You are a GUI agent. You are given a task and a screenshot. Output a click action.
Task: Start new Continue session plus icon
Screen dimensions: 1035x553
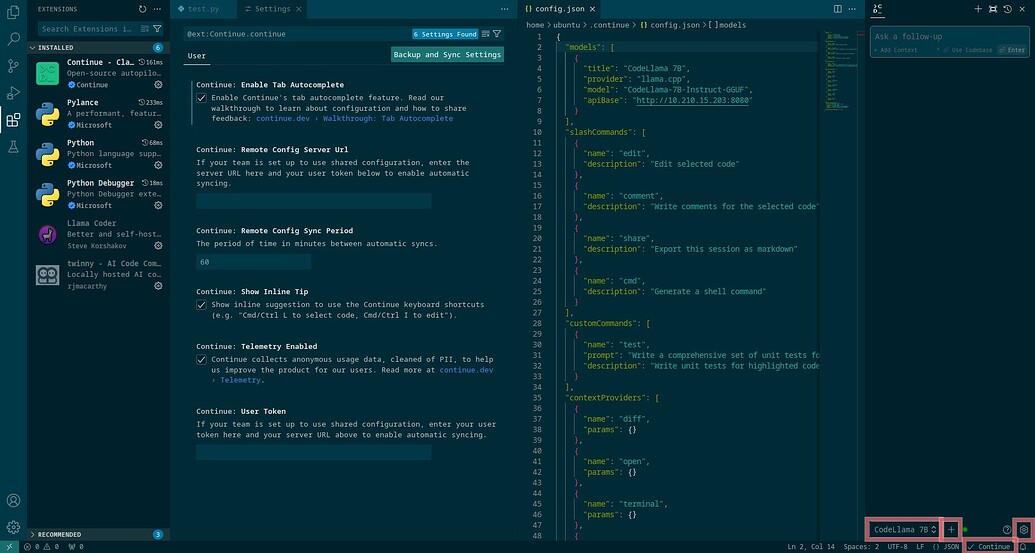tap(978, 9)
